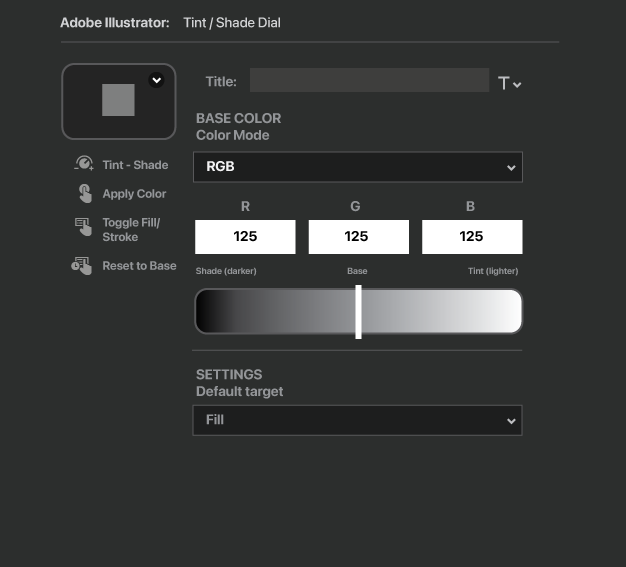Click the Tint / Shade Dial heading
The width and height of the screenshot is (626, 567).
(232, 23)
